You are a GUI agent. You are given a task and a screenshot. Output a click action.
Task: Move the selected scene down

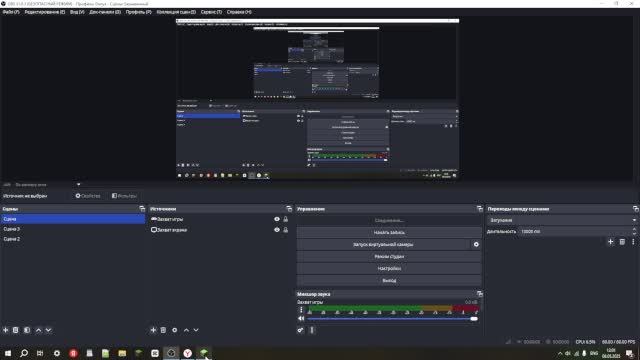[x=48, y=330]
